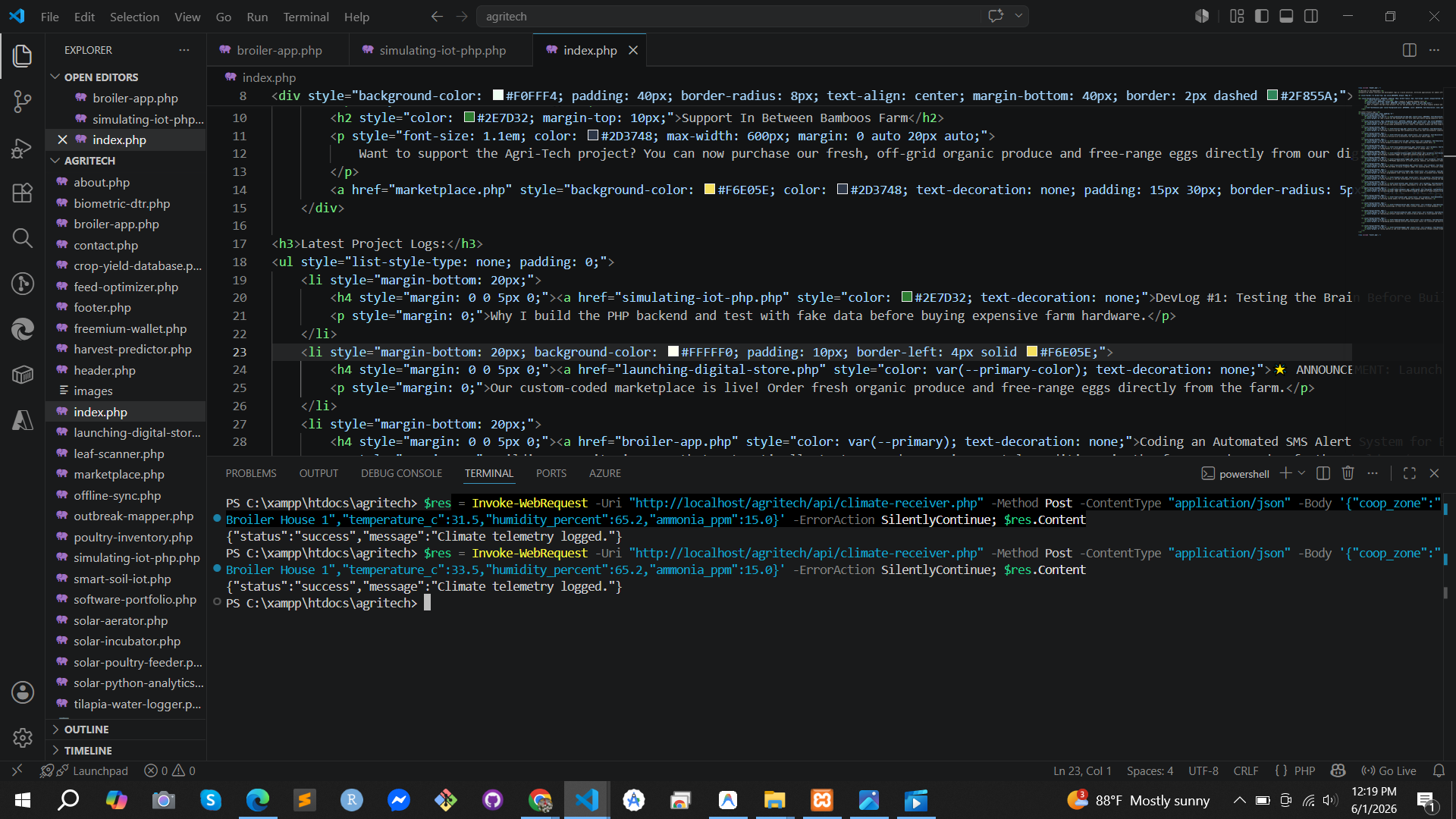1456x819 pixels.
Task: Switch to simulating-iot-php.php editor tab
Action: 441,50
